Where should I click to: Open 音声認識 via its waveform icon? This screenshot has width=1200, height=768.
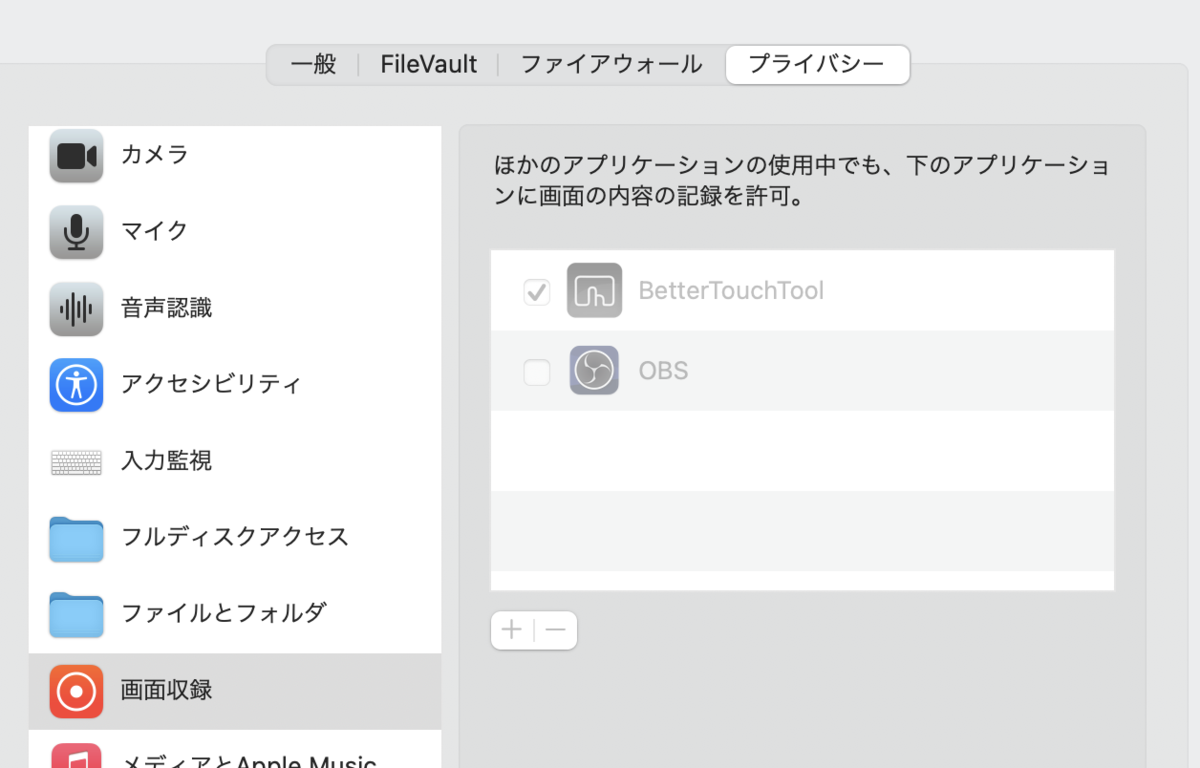tap(76, 308)
